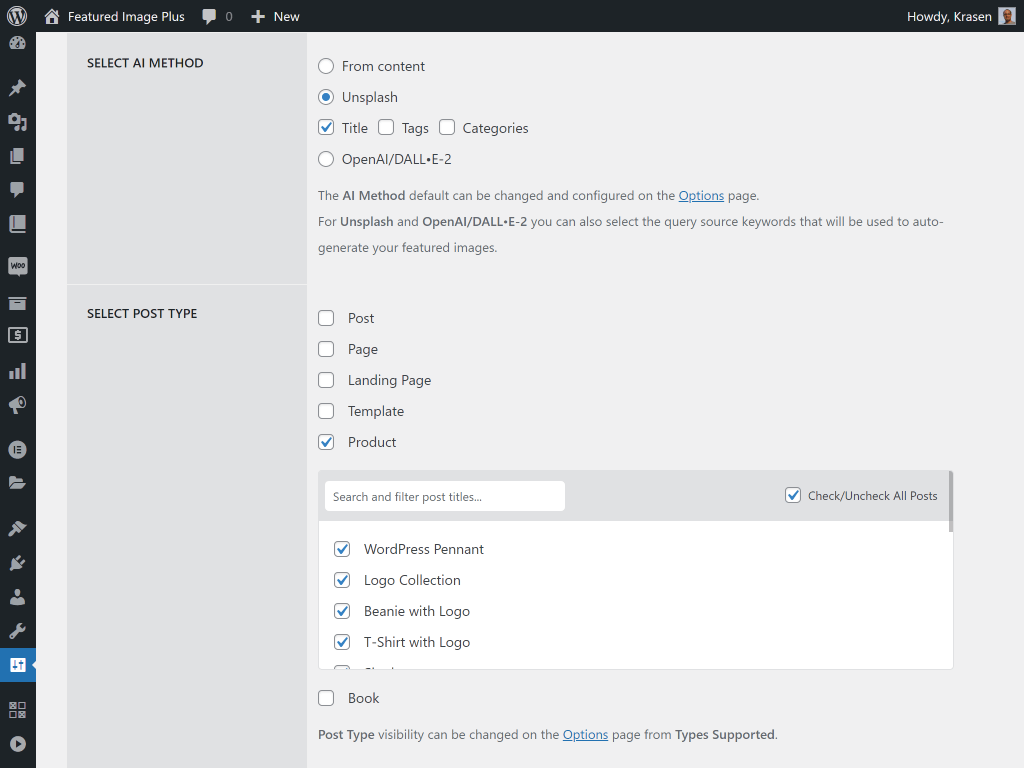
Task: Click the SELECT AI METHOD heading
Action: coord(145,63)
